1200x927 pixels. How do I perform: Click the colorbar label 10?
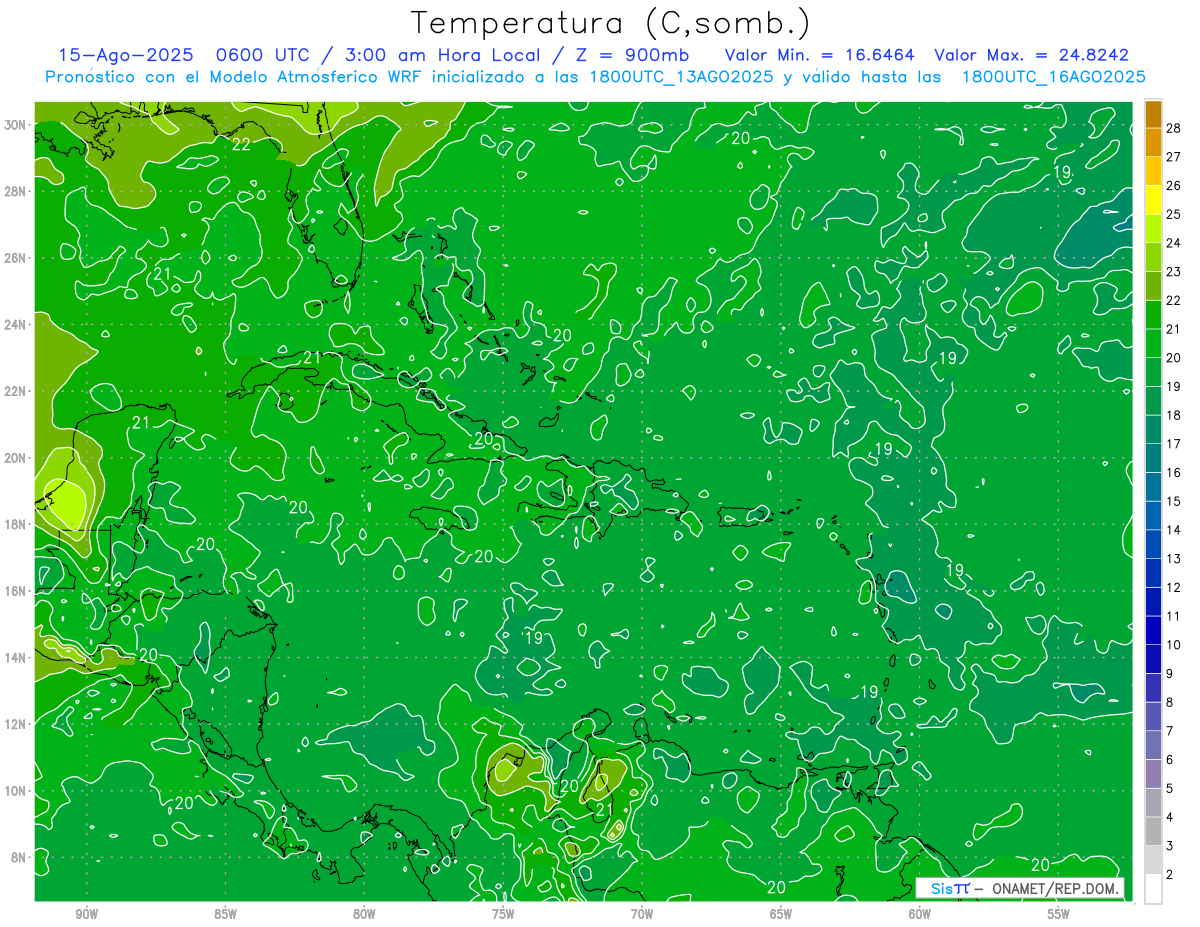[x=1174, y=645]
